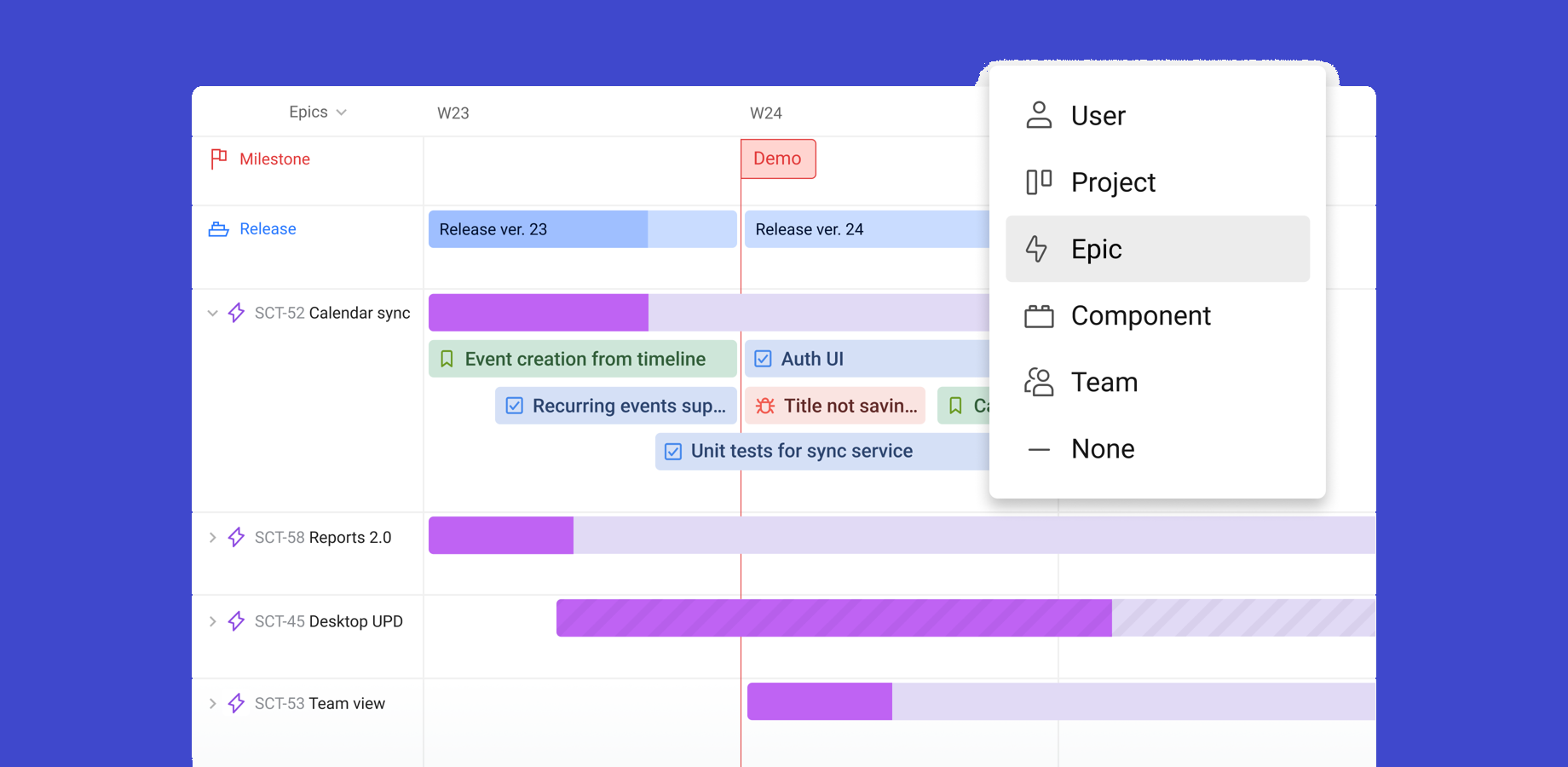
Task: Select 'Project' from the grouping menu
Action: pyautogui.click(x=1112, y=182)
